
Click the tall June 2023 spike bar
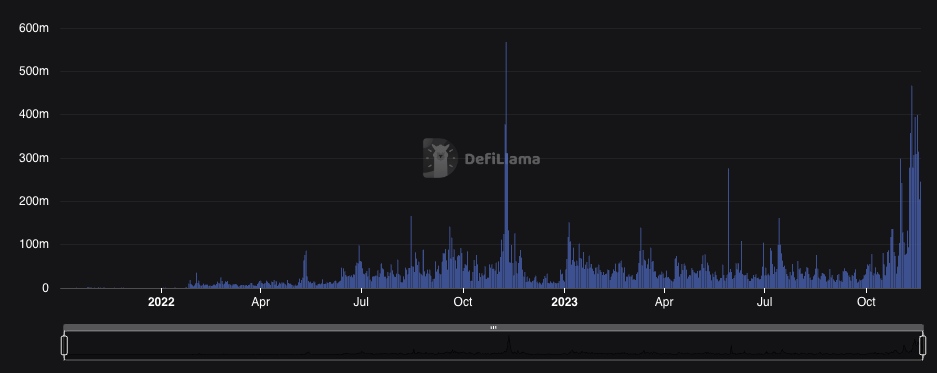(x=728, y=228)
